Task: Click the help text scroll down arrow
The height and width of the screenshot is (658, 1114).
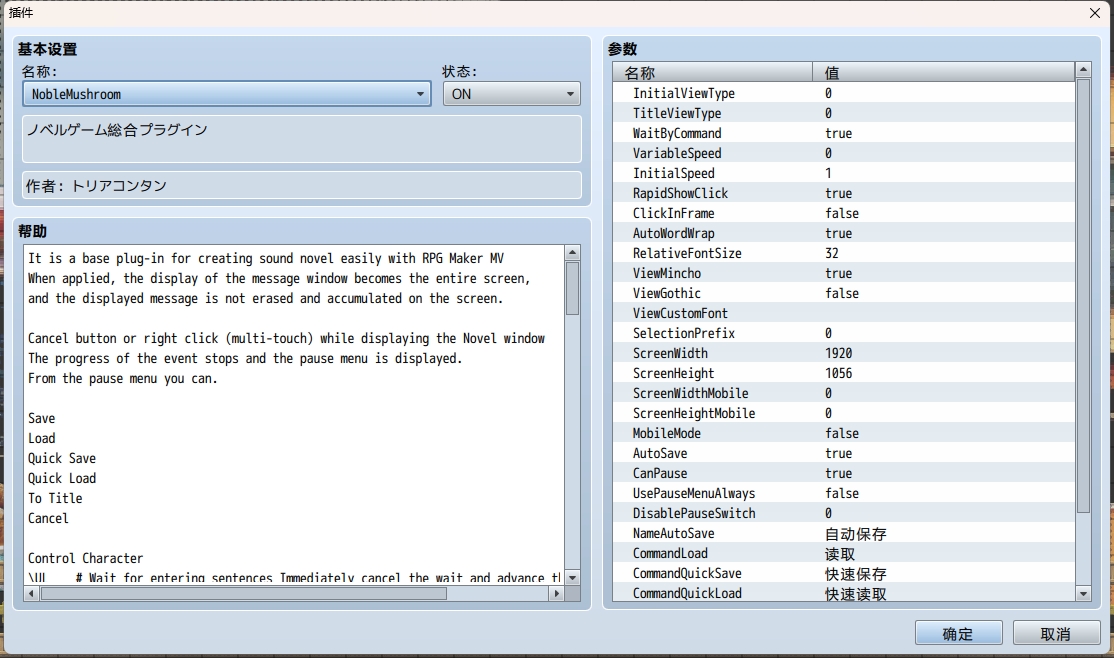Action: click(573, 577)
